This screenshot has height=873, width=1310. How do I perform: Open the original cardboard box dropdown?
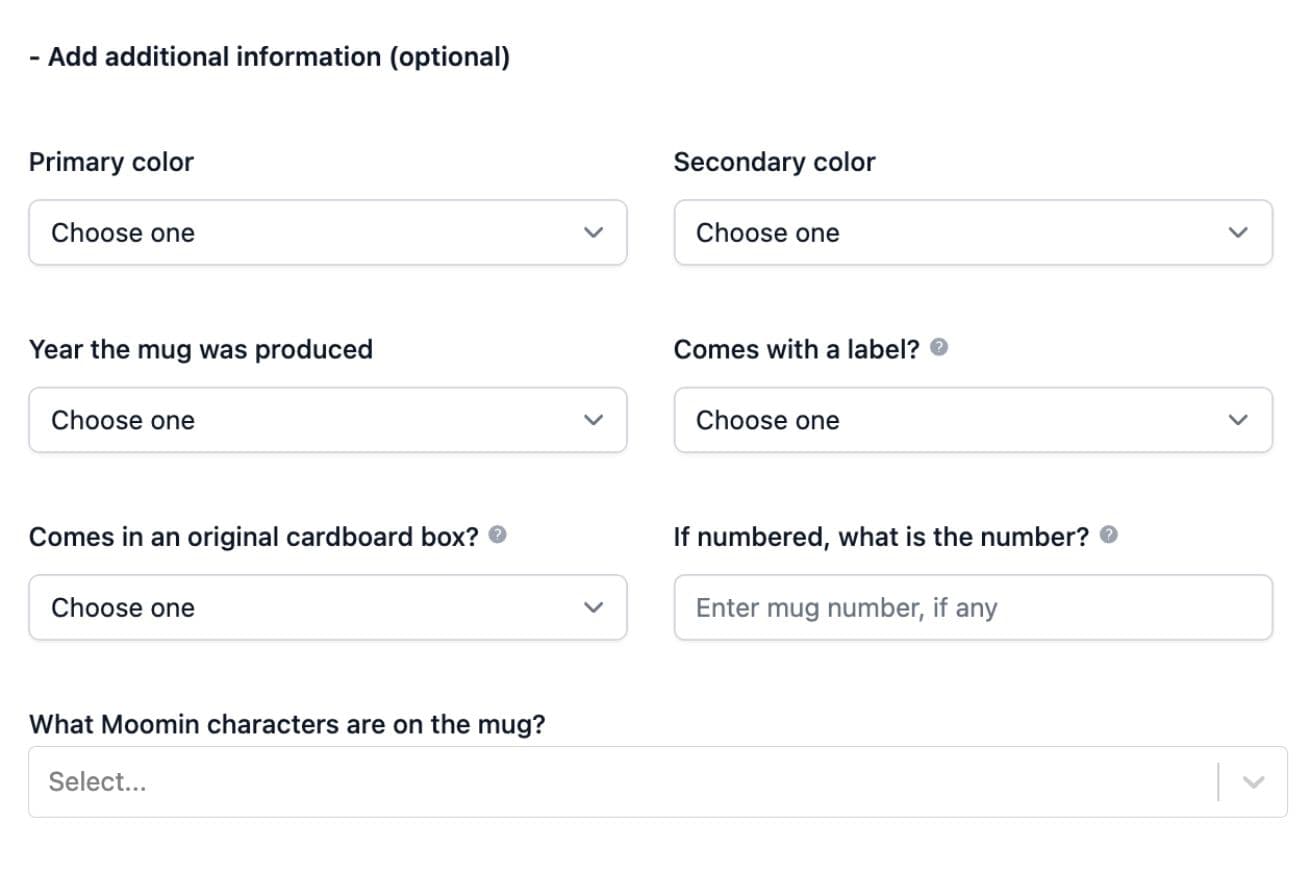pyautogui.click(x=328, y=607)
